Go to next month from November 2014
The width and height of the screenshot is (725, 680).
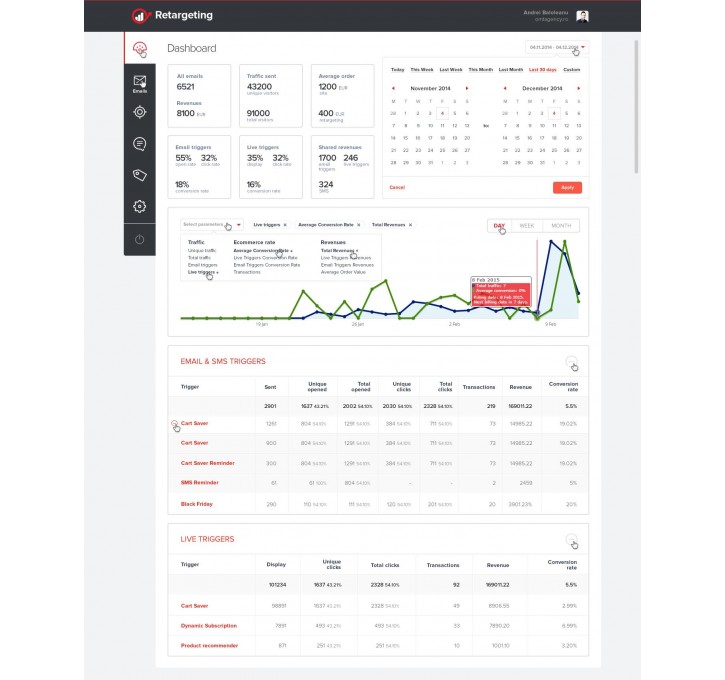click(467, 88)
